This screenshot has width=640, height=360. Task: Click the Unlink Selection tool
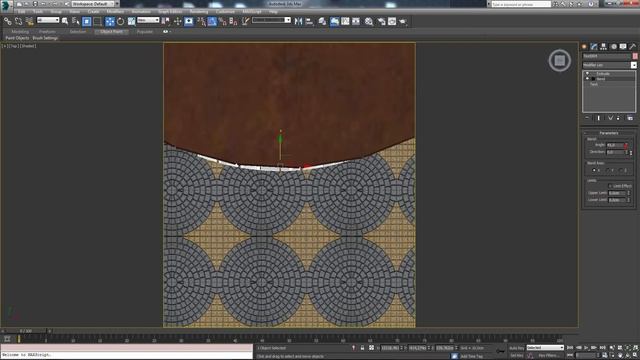point(18,21)
